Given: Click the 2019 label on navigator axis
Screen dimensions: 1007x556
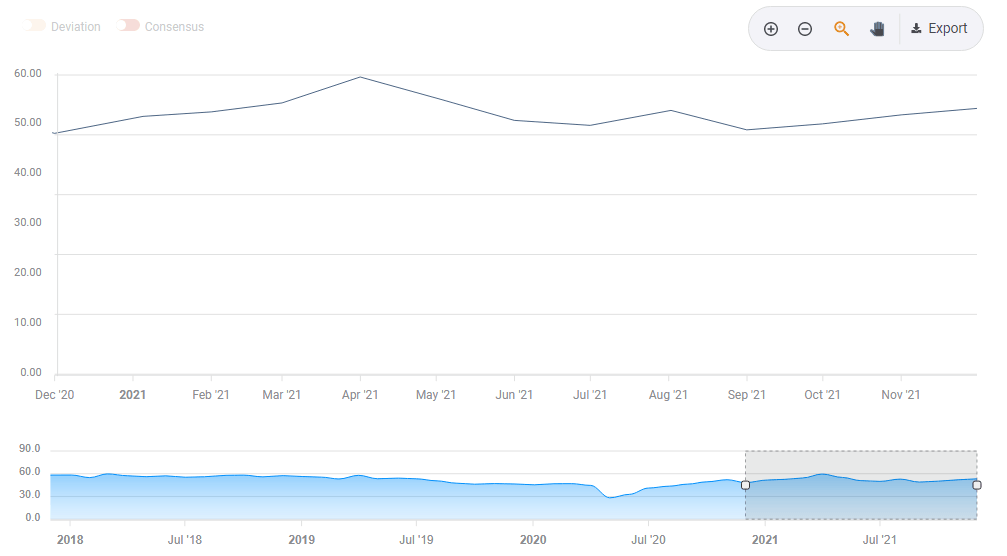Looking at the screenshot, I should (x=301, y=540).
